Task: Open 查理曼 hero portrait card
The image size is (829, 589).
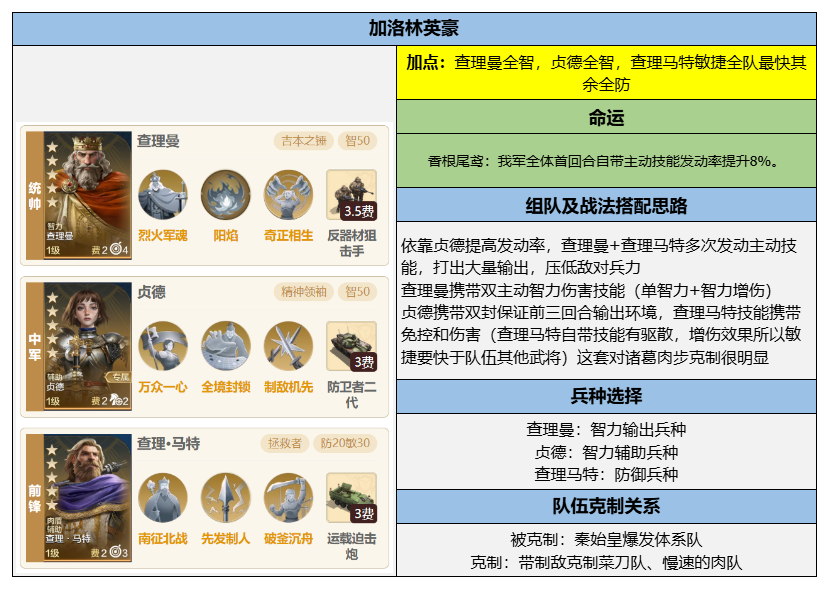Action: 88,195
